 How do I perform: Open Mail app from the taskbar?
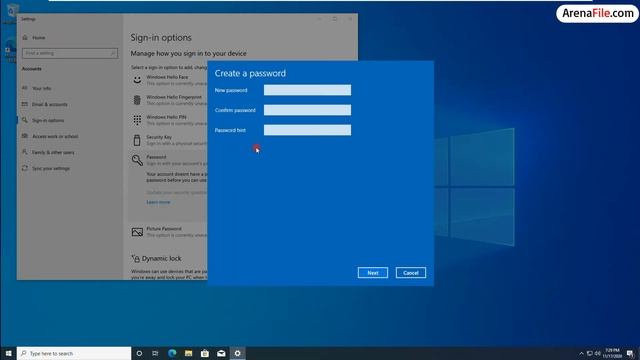[x=221, y=353]
